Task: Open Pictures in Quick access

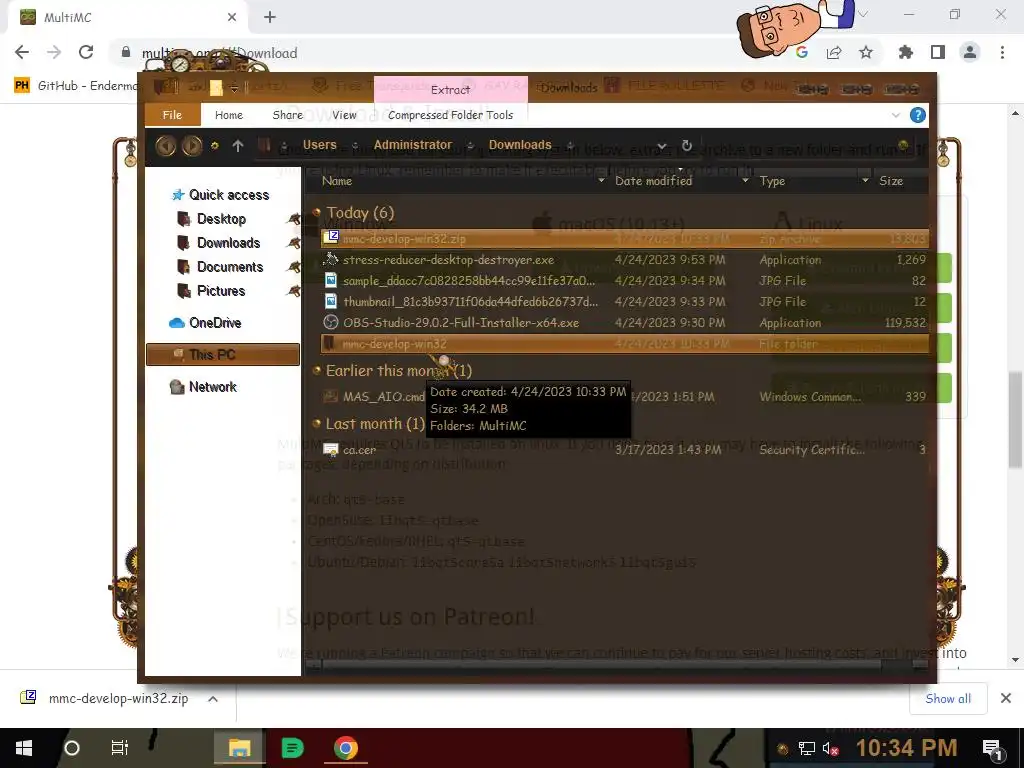Action: 221,291
